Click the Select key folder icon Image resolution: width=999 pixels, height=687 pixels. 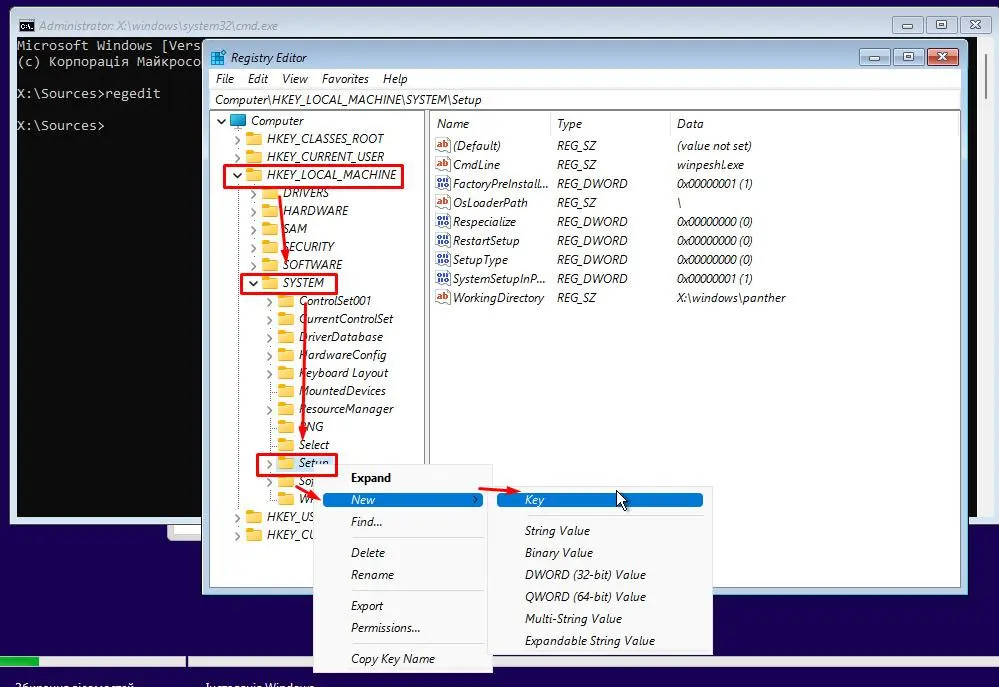pos(286,445)
